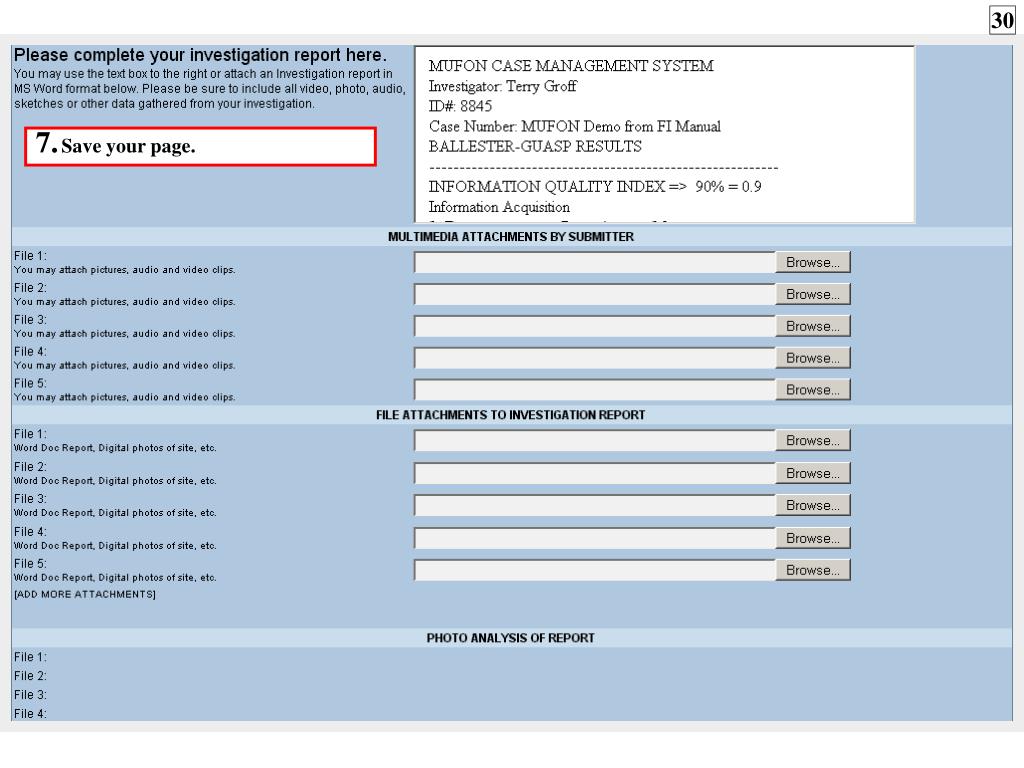The image size is (1024, 768).
Task: Click Browse for Multimedia File 5
Action: point(812,390)
